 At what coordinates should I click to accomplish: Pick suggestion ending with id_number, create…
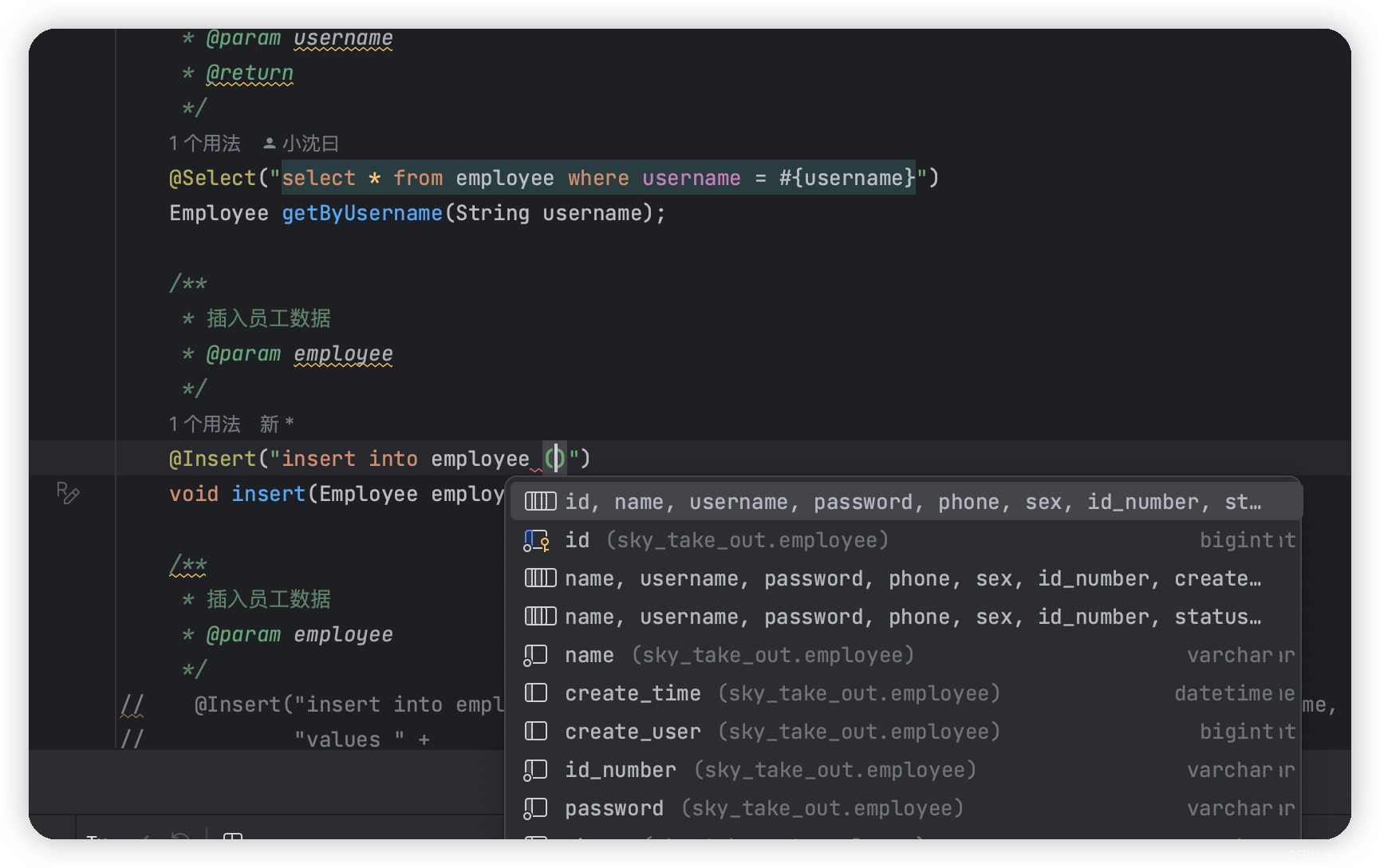pyautogui.click(x=905, y=578)
